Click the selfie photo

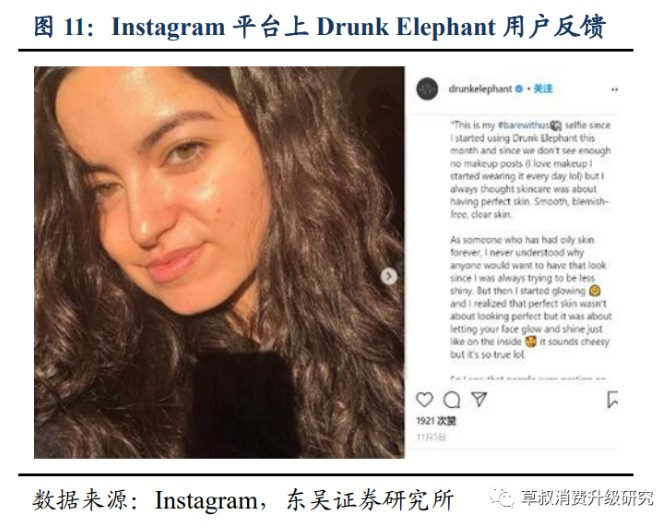219,262
